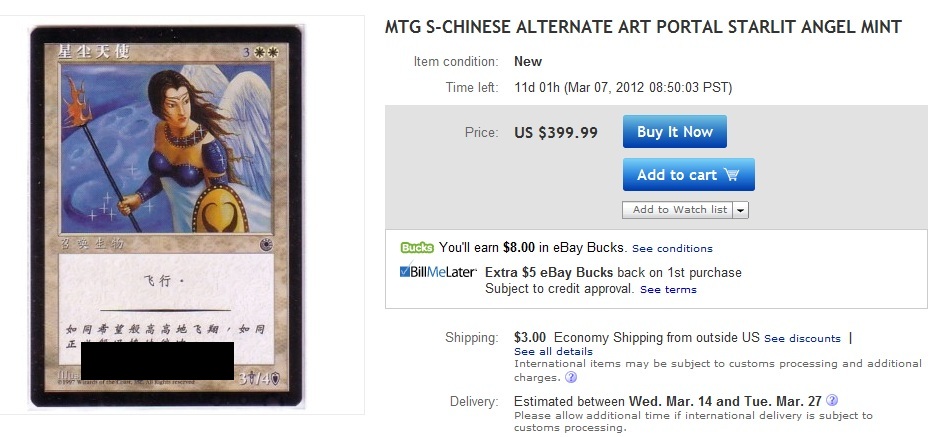This screenshot has width=943, height=437.
Task: Open the See conditions link
Action: (x=672, y=249)
